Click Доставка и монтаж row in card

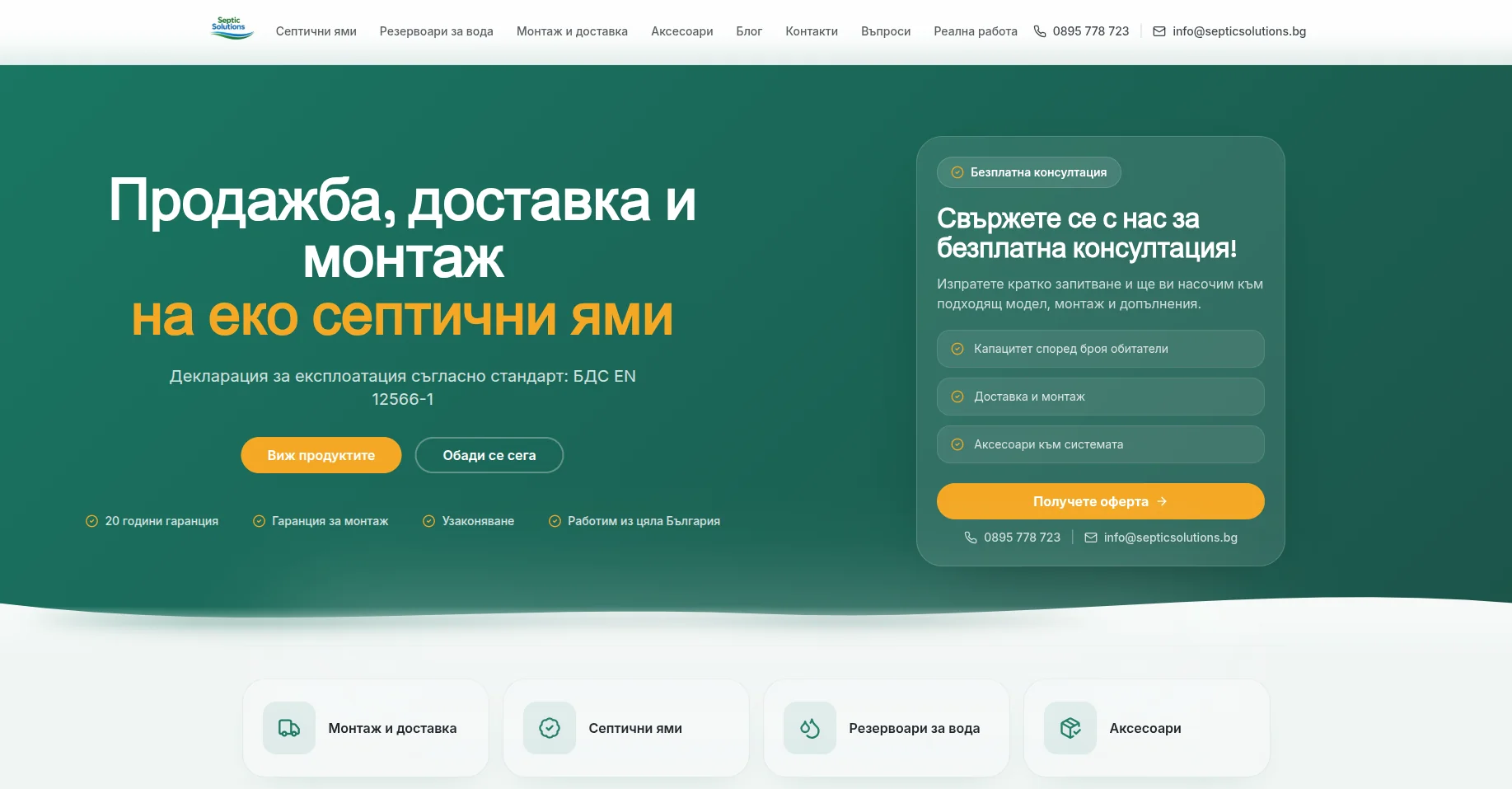tap(1101, 397)
